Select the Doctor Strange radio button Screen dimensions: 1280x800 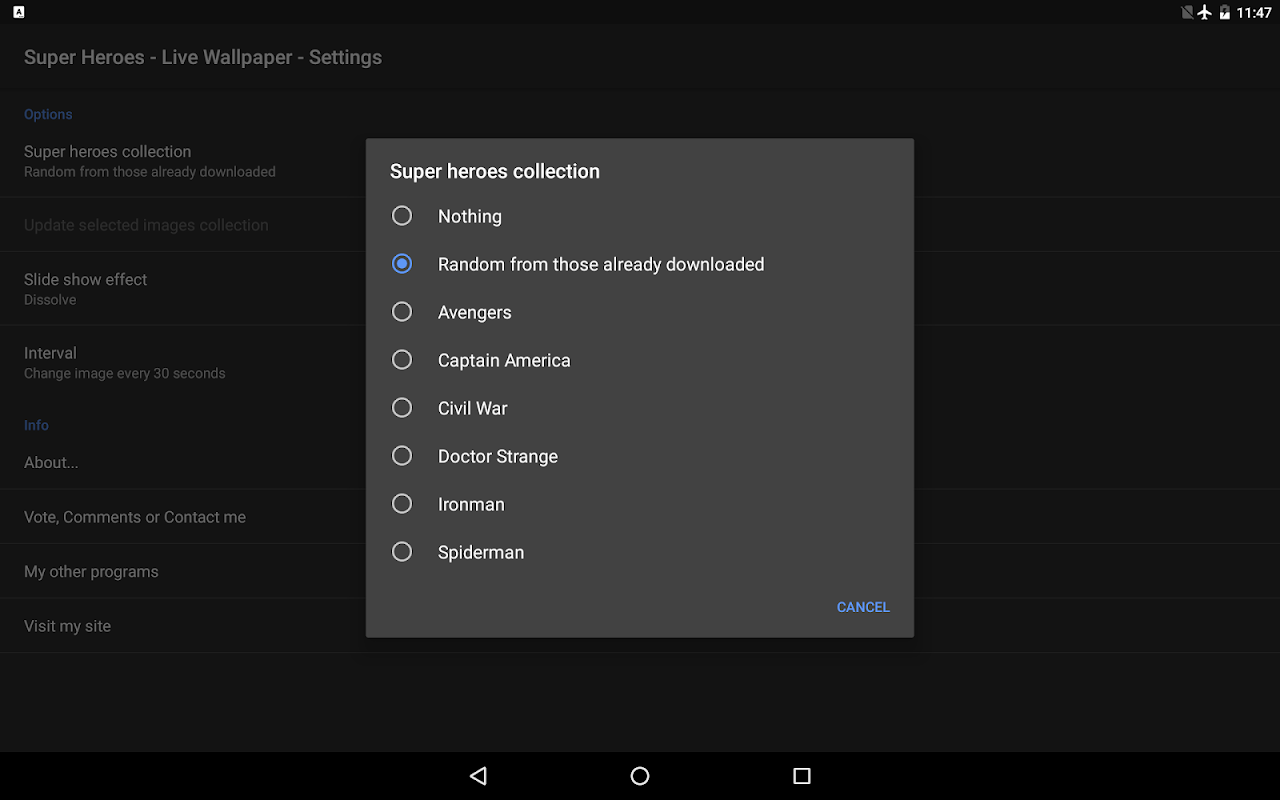point(402,456)
